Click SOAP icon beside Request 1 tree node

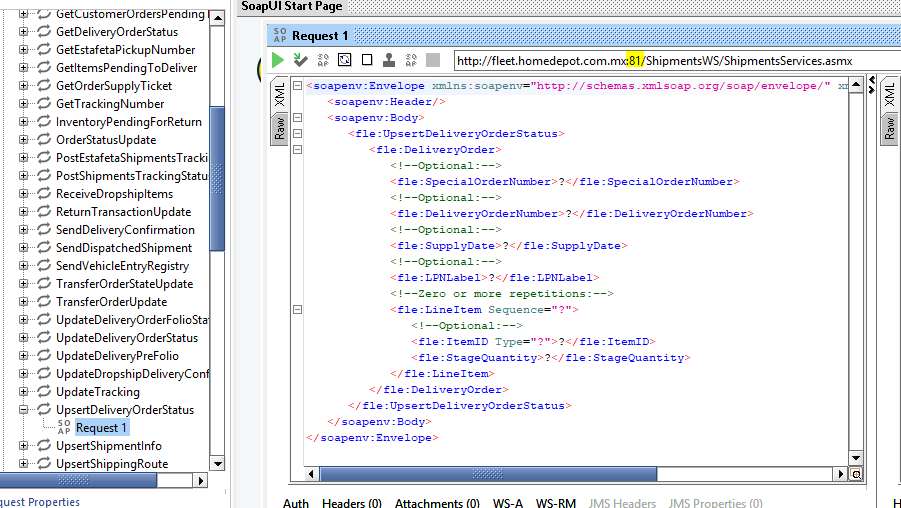pyautogui.click(x=64, y=428)
